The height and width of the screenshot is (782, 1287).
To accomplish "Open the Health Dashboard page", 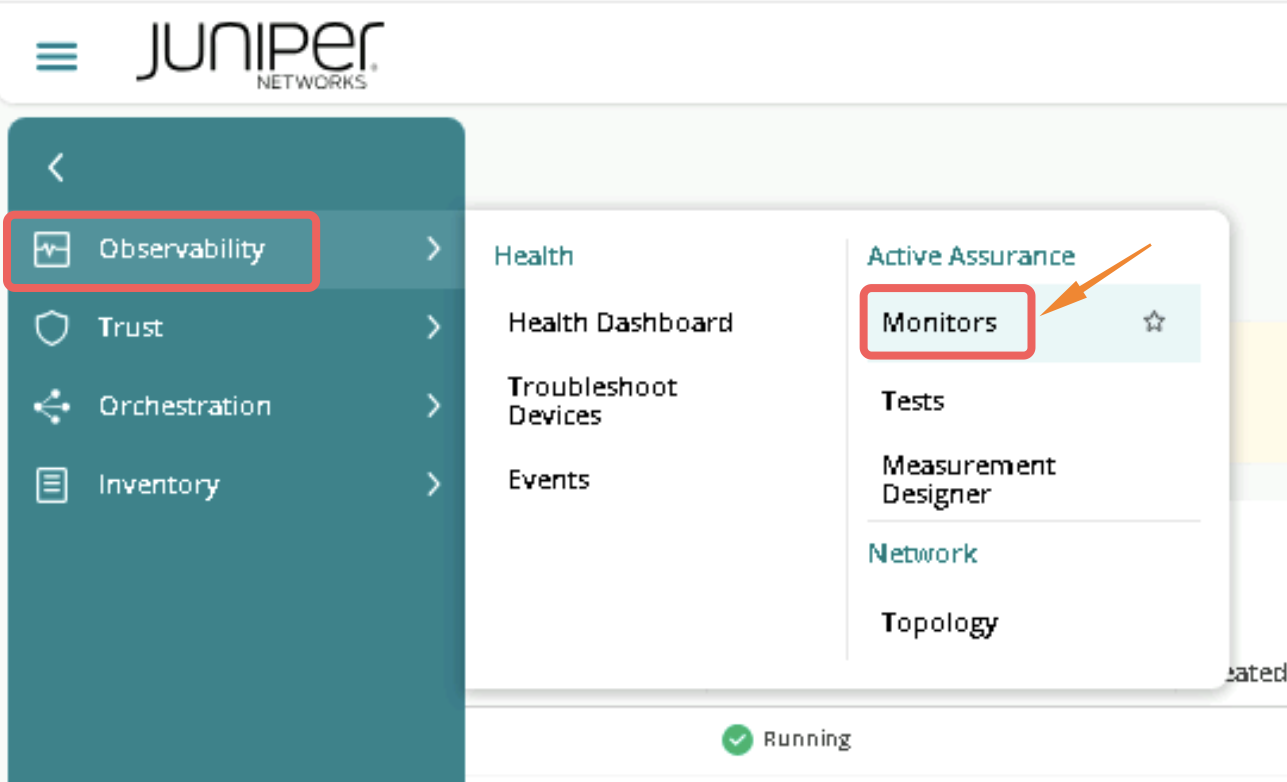I will 620,322.
